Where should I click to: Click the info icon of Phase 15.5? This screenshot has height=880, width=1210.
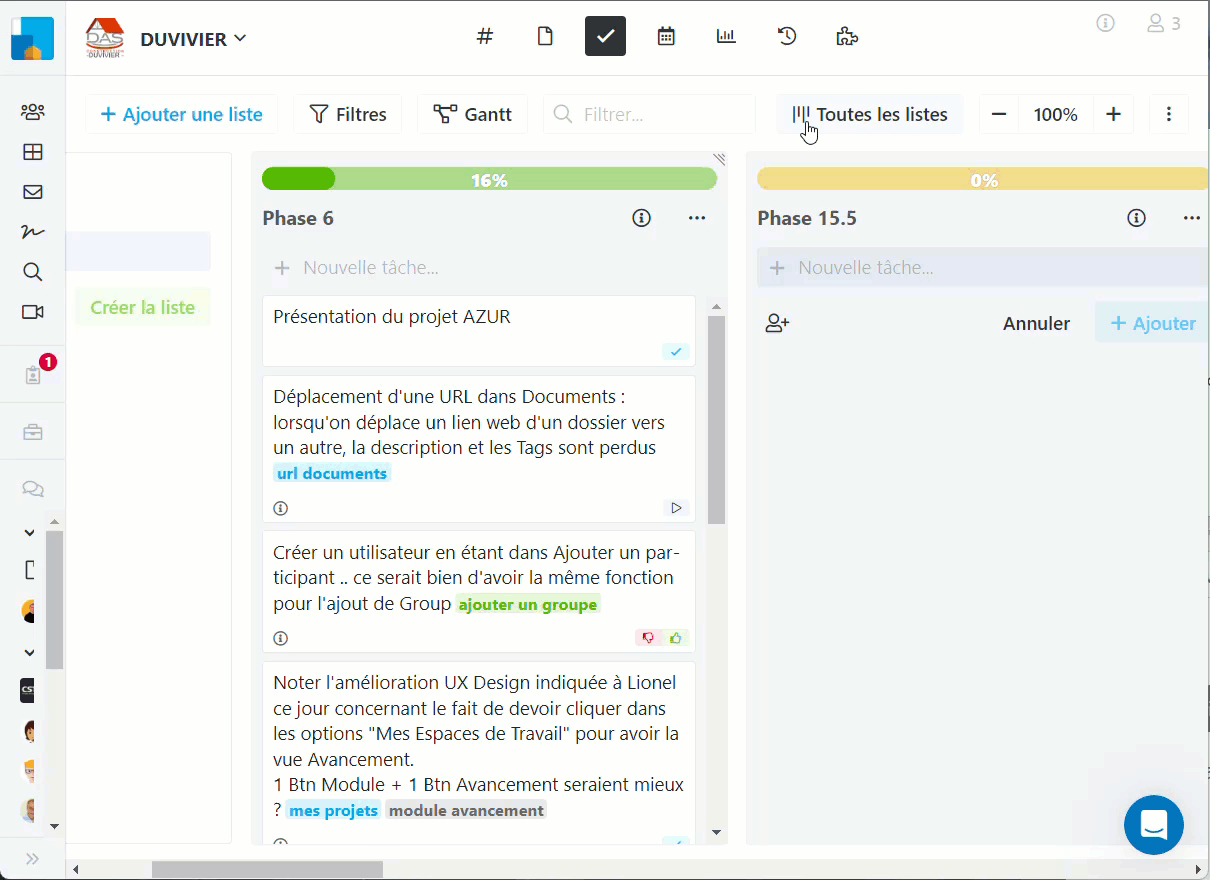coord(1136,218)
